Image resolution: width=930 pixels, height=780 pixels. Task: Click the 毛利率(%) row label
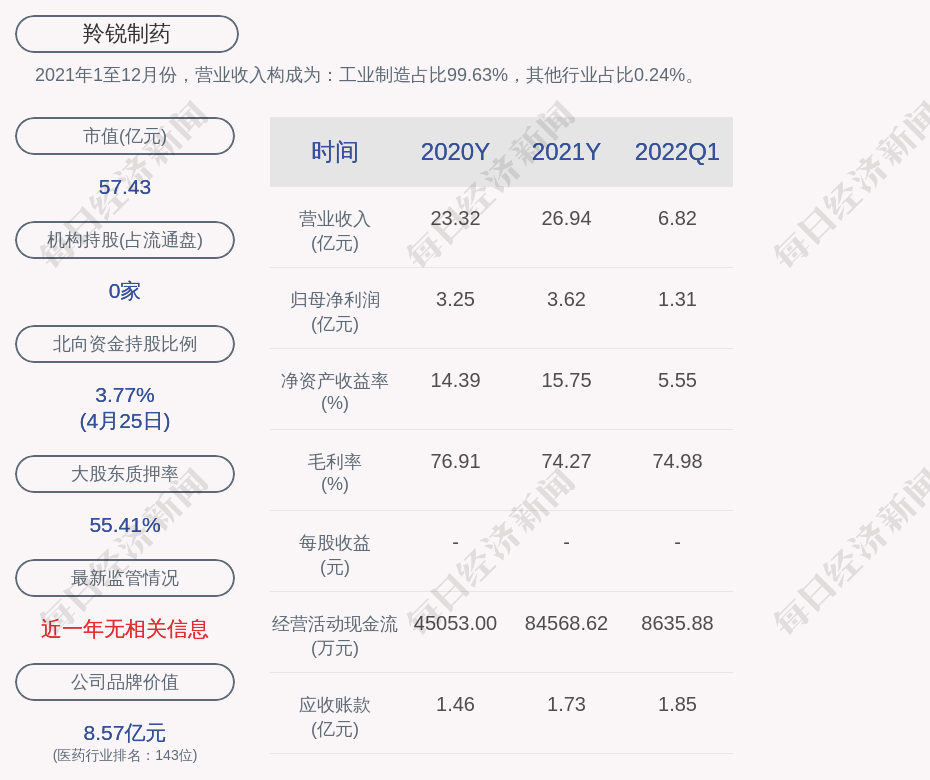pyautogui.click(x=335, y=473)
